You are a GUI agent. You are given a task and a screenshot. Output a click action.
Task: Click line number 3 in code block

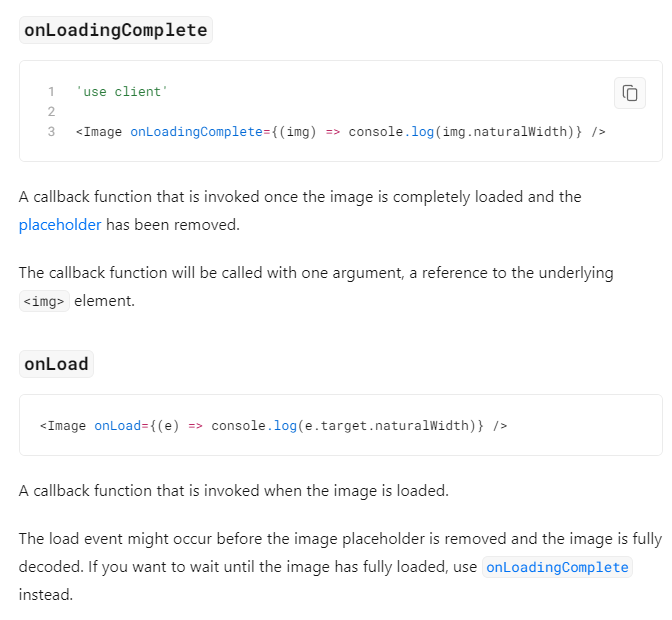click(x=51, y=132)
